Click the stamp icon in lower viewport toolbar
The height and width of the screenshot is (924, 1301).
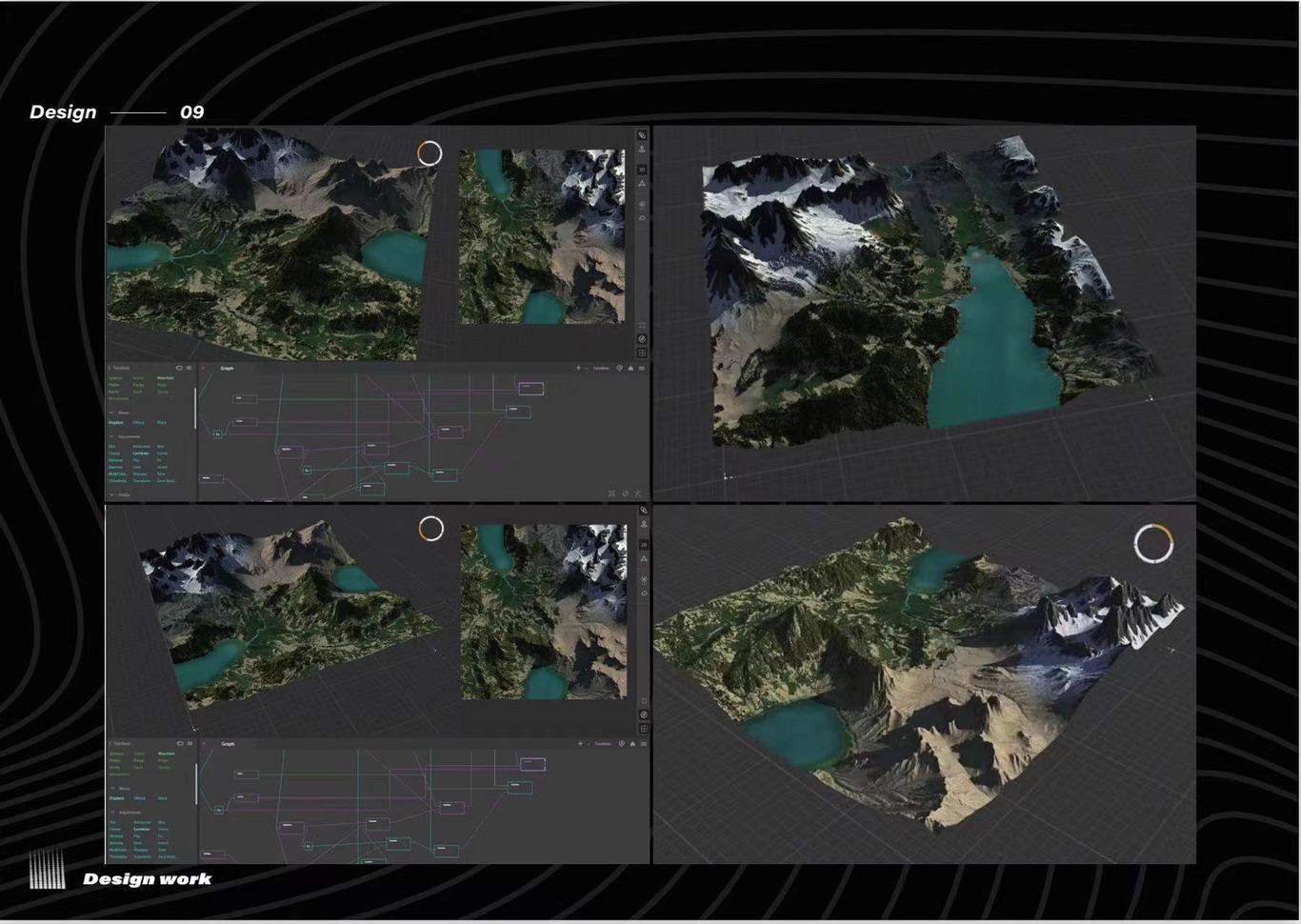[x=644, y=525]
